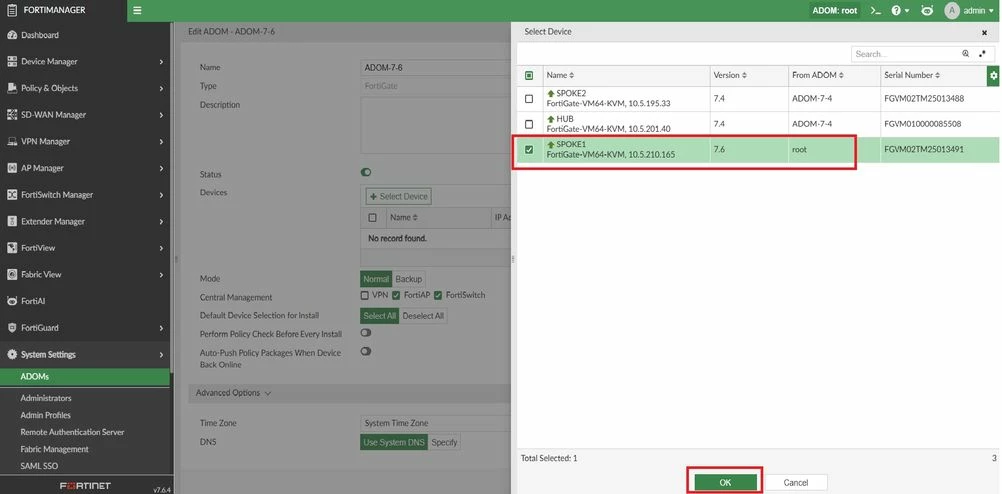Image resolution: width=1002 pixels, height=494 pixels.
Task: Click the AP Manager sidebar icon
Action: (12, 168)
